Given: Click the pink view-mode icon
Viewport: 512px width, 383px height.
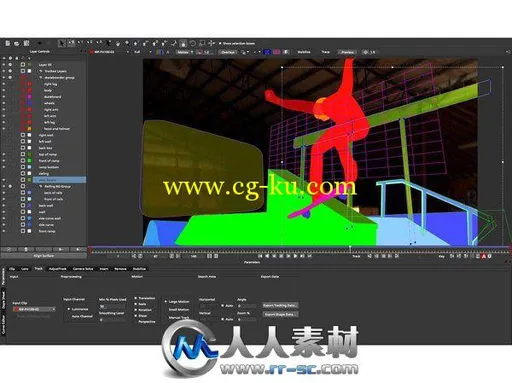Looking at the screenshot, I should coord(276,52).
